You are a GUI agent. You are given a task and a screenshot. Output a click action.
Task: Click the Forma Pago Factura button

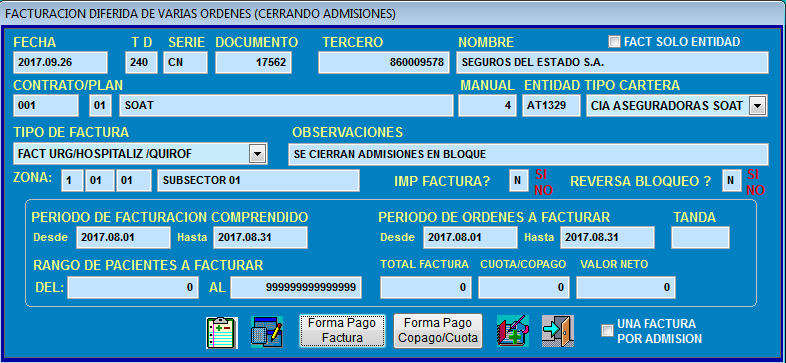(x=342, y=330)
